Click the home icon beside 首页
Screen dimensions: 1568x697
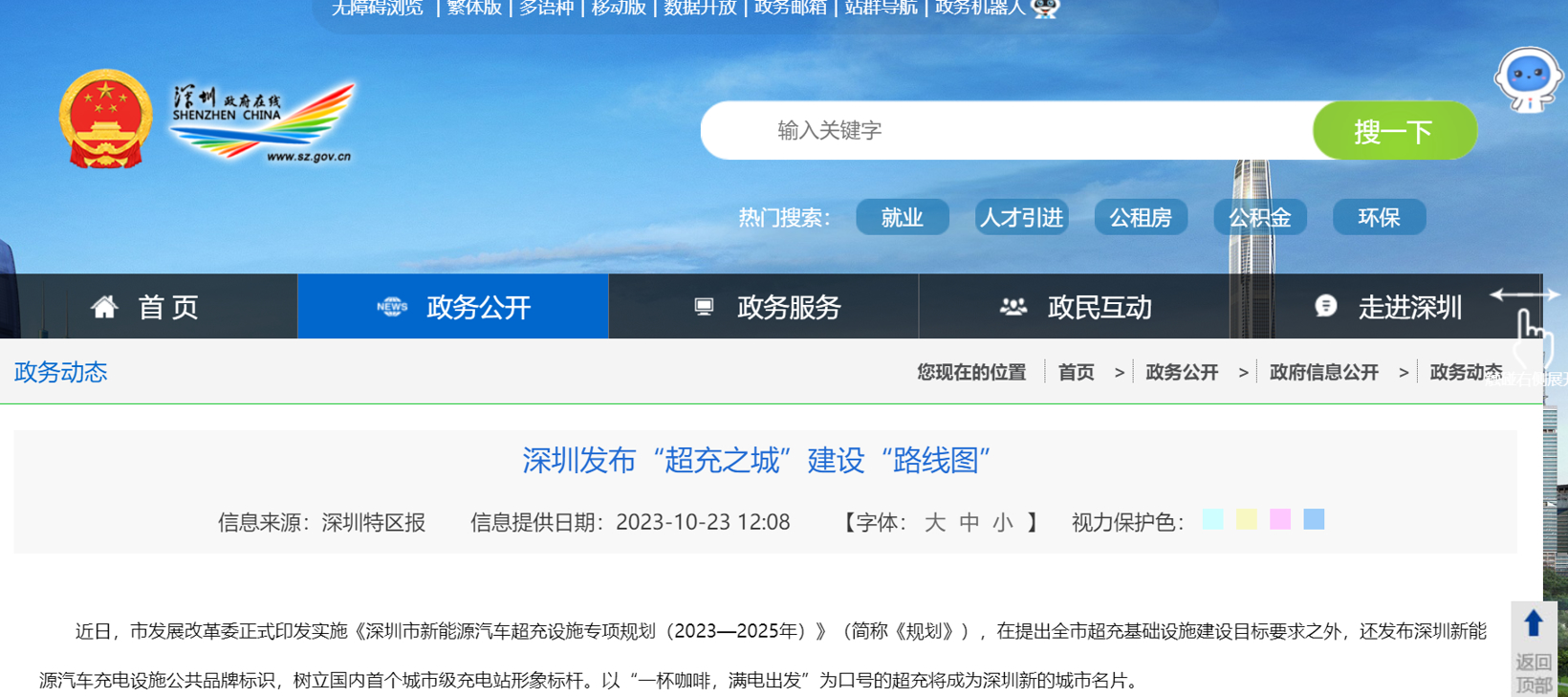(104, 307)
